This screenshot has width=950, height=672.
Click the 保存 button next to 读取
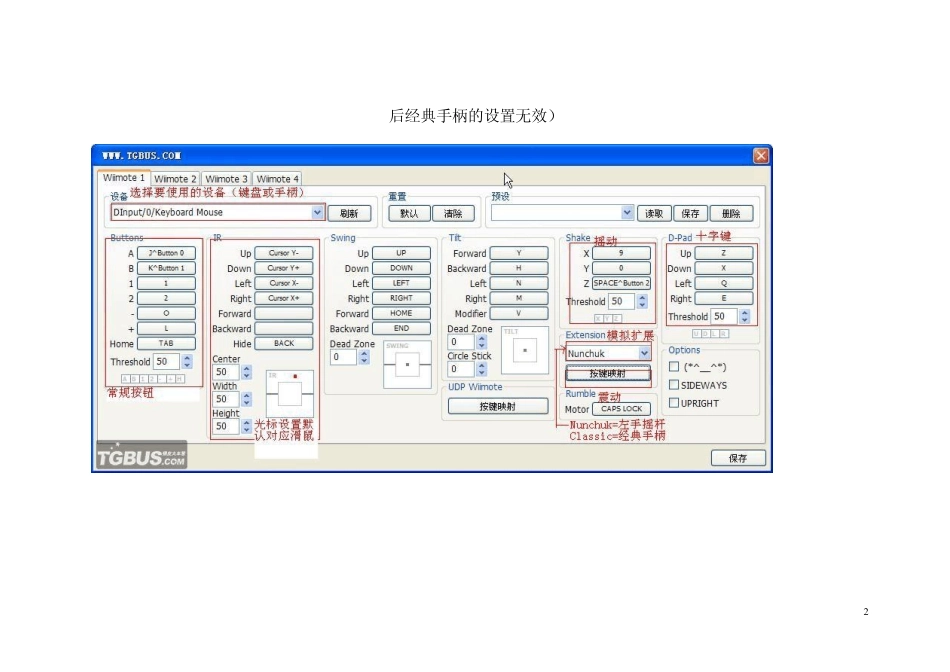690,213
